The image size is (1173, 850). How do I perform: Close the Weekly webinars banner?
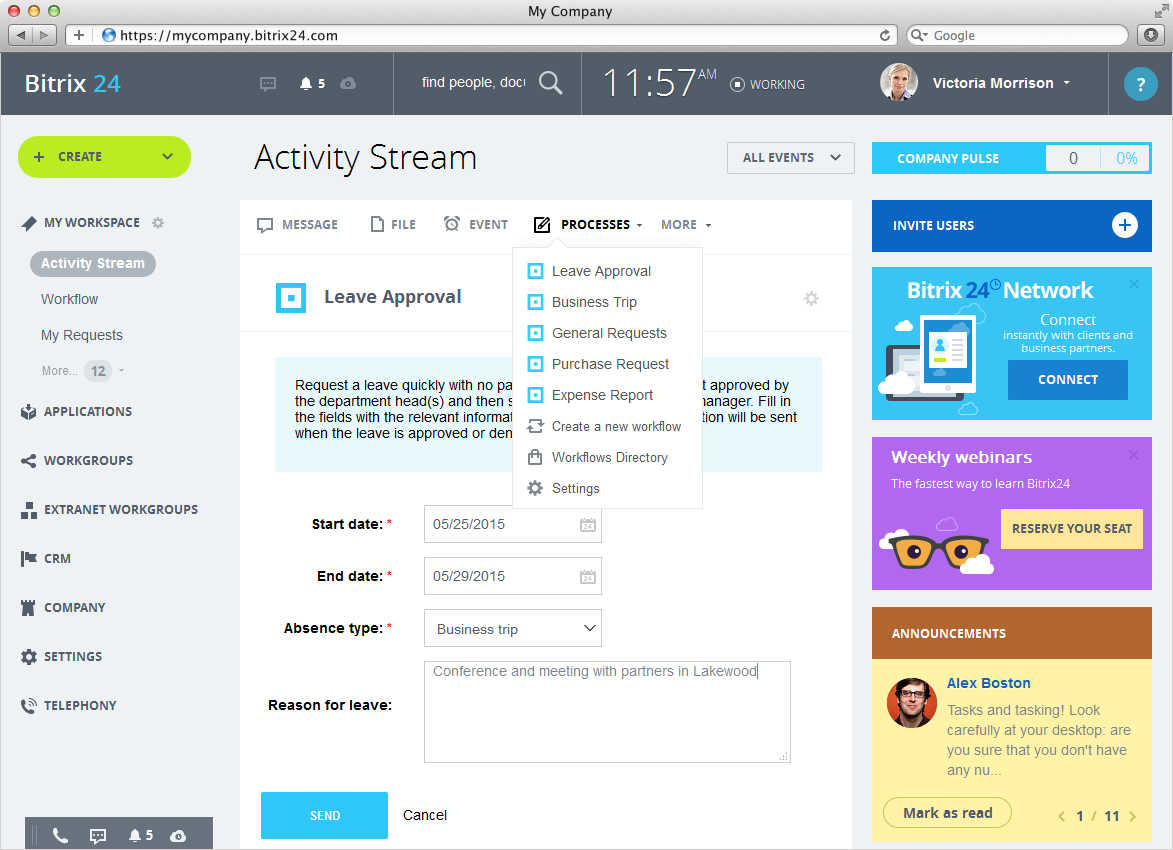pos(1133,455)
